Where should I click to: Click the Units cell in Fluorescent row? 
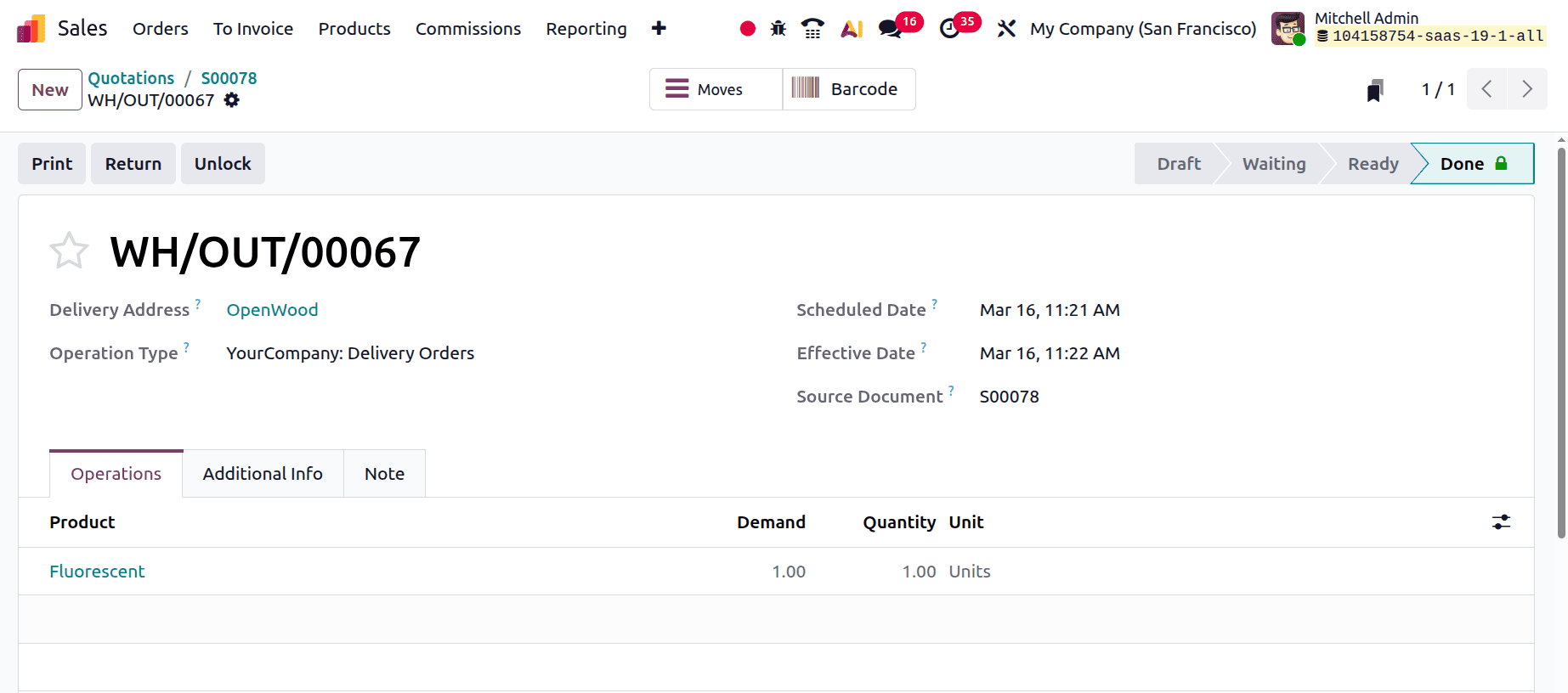(x=970, y=572)
